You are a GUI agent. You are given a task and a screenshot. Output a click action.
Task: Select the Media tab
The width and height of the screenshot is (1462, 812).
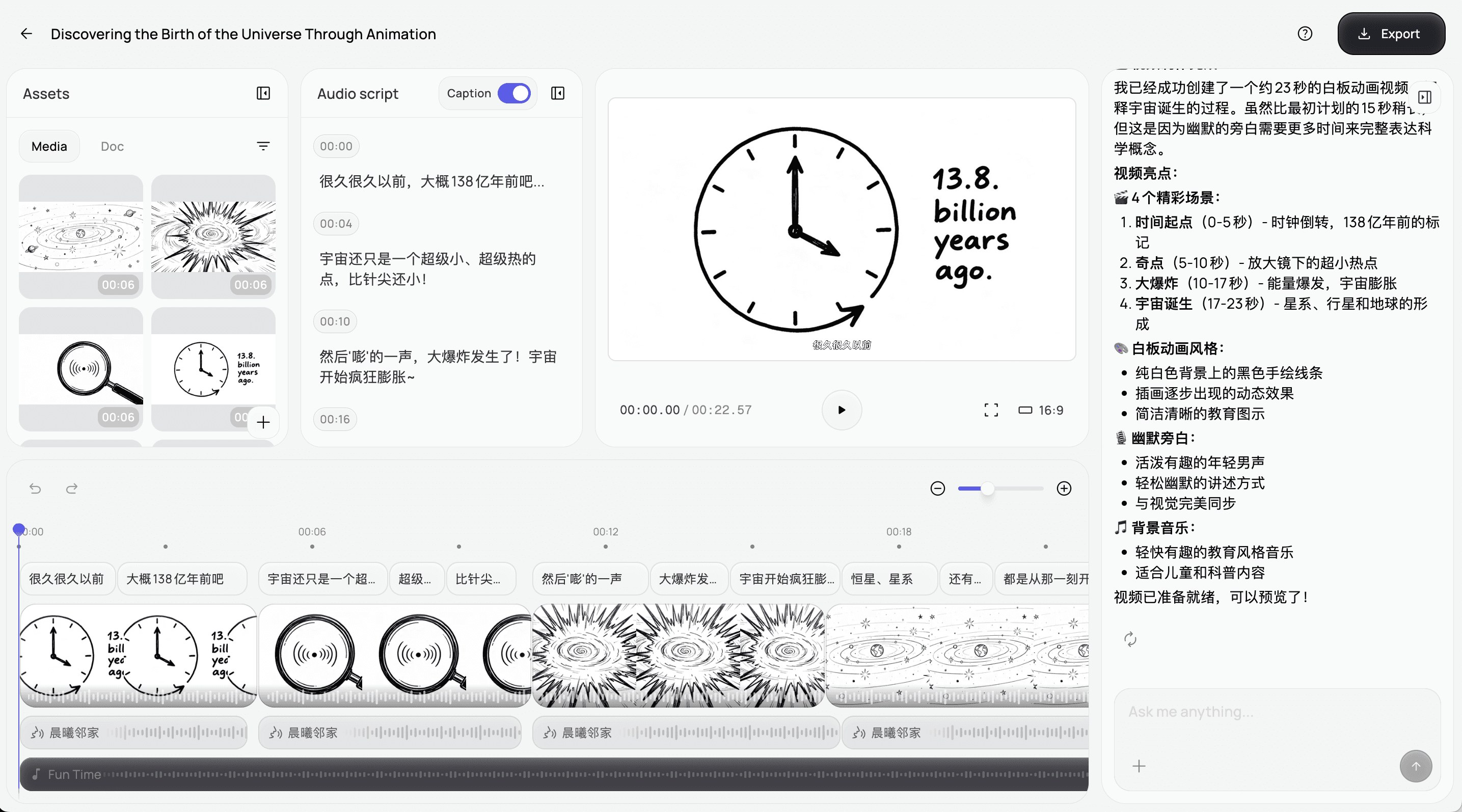point(49,146)
